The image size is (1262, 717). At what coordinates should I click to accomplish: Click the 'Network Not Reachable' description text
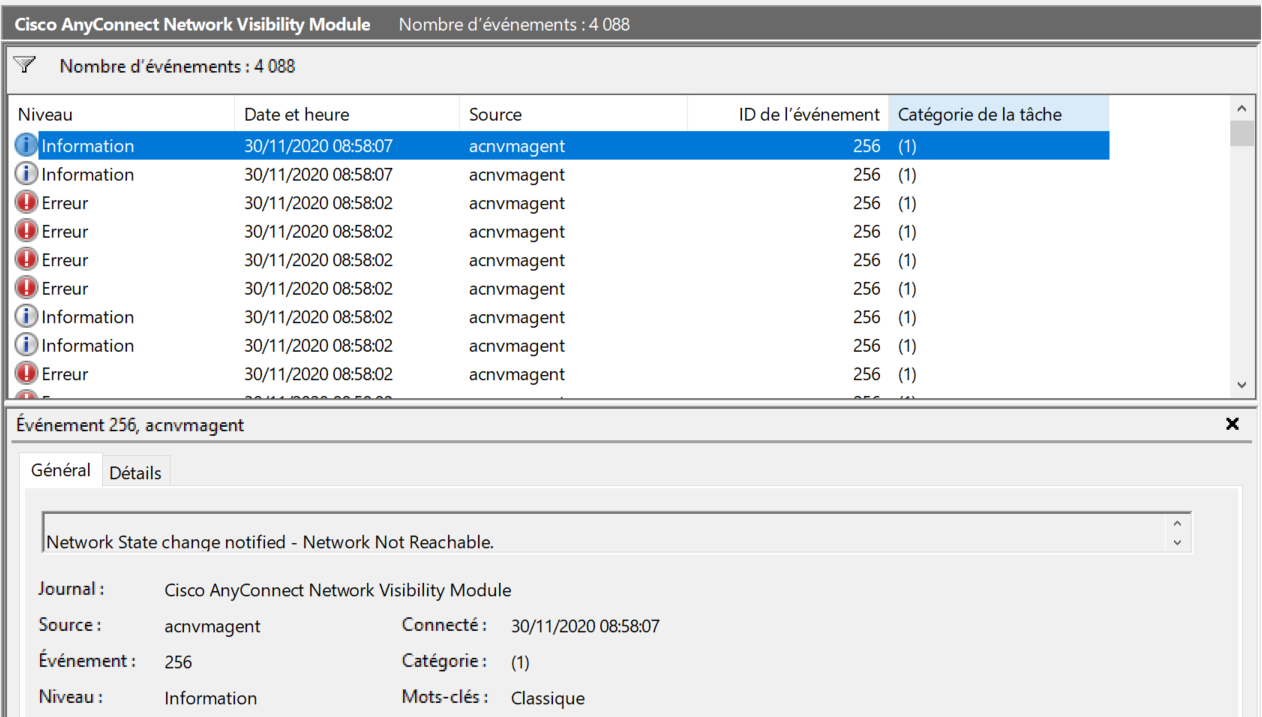pos(270,542)
